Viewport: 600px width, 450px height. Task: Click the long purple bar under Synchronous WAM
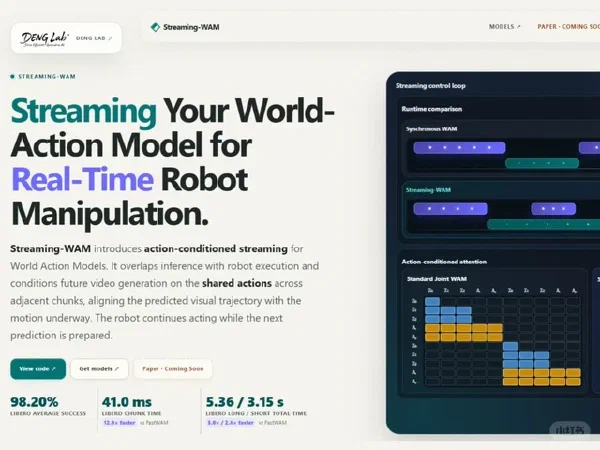click(x=459, y=148)
